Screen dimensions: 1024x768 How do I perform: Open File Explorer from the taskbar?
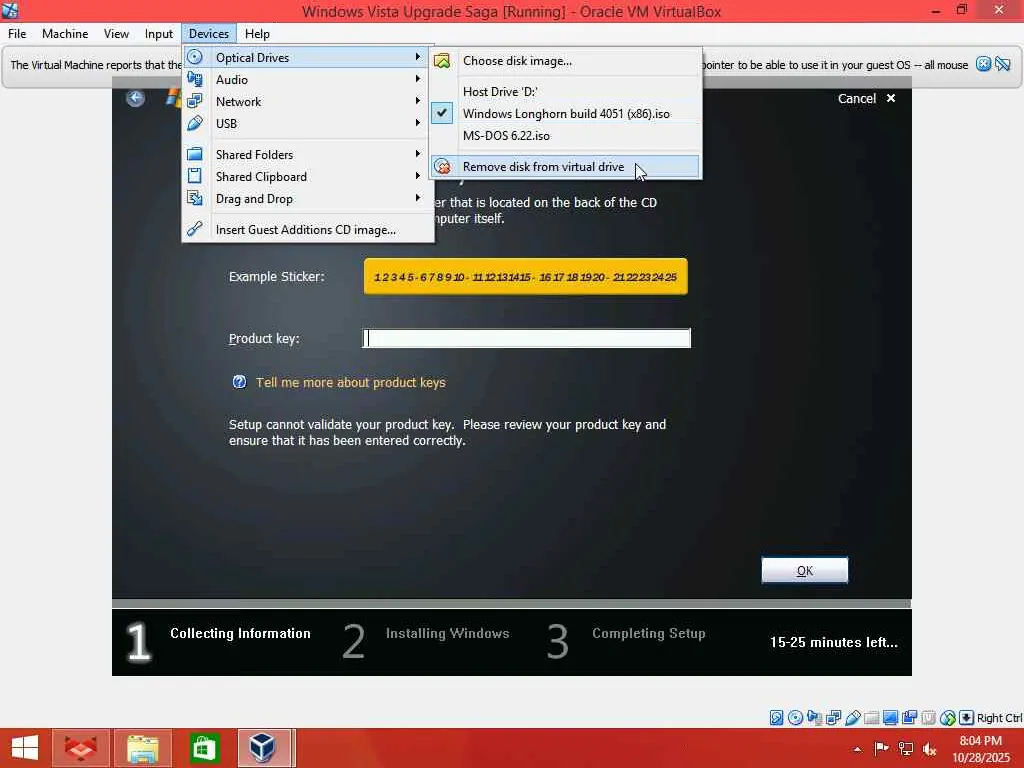coord(142,748)
